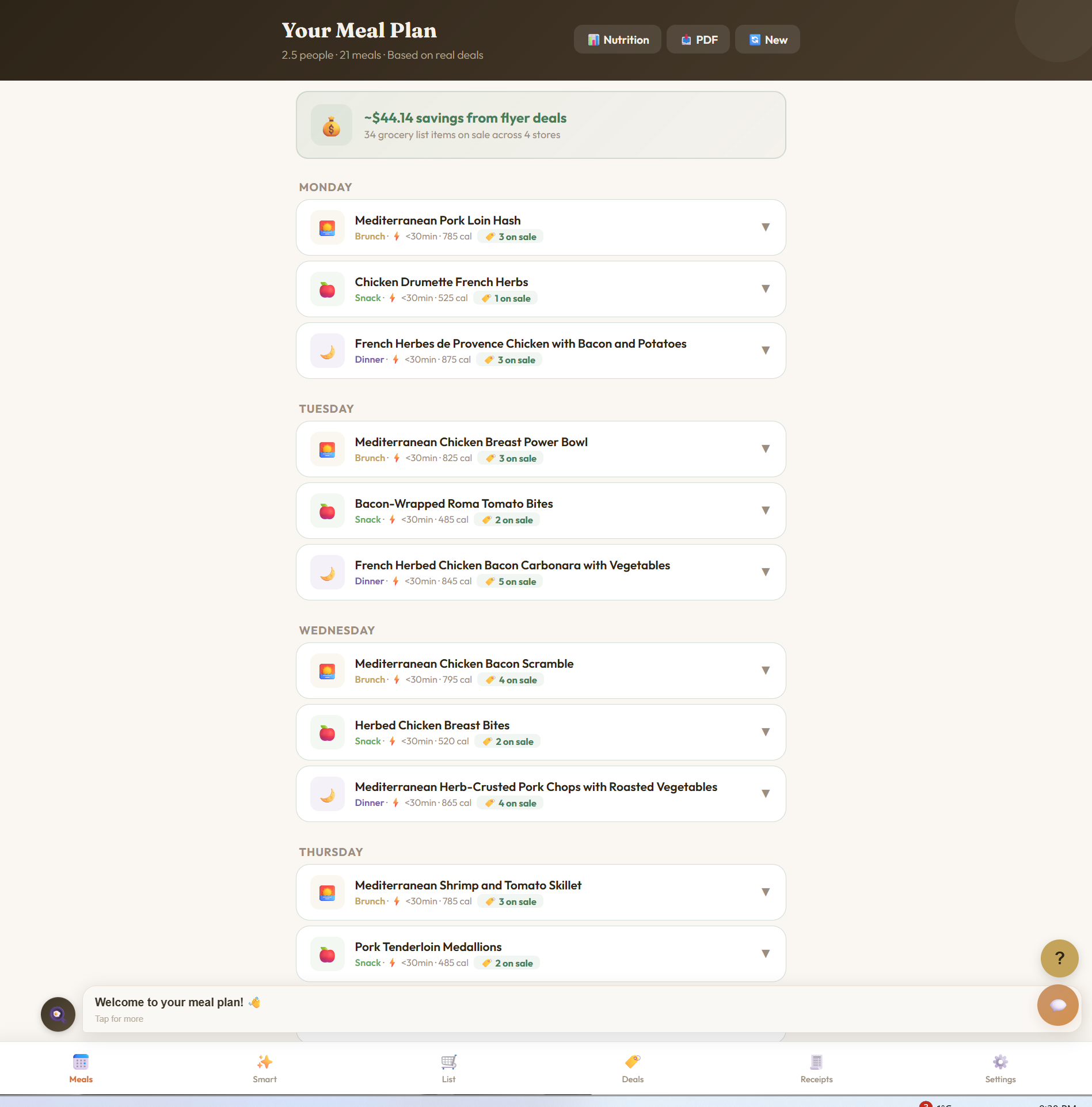Click the help question mark icon

[1059, 958]
